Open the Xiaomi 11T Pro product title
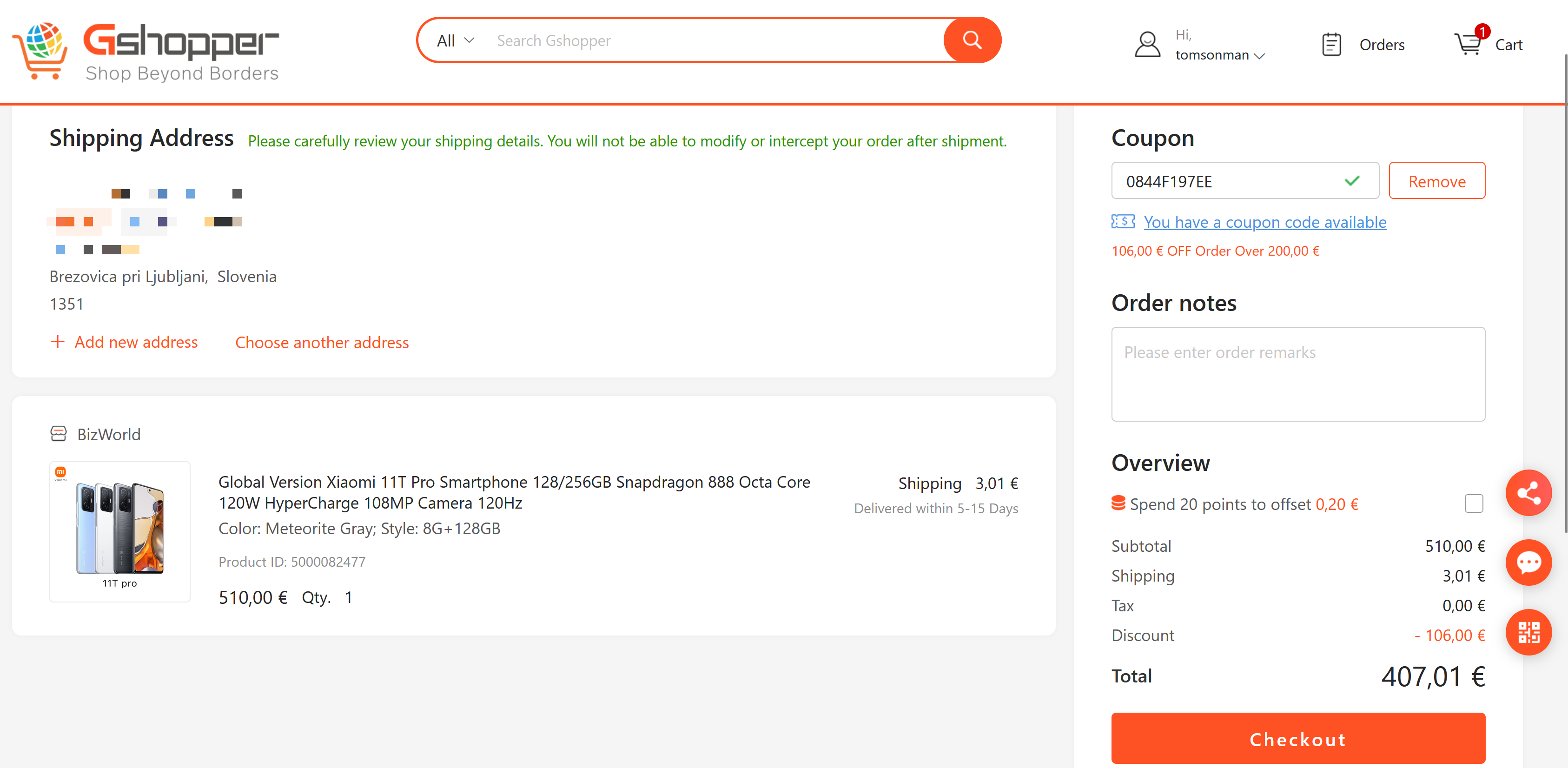1568x768 pixels. click(x=514, y=492)
